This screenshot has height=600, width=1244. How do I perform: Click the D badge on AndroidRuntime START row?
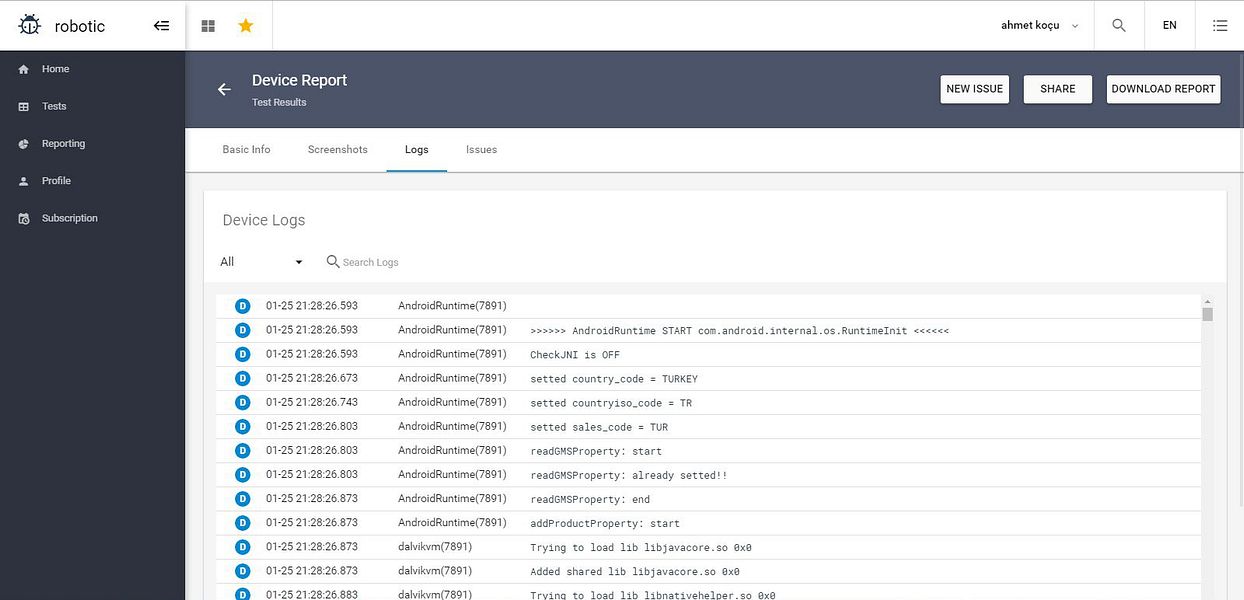(x=242, y=330)
